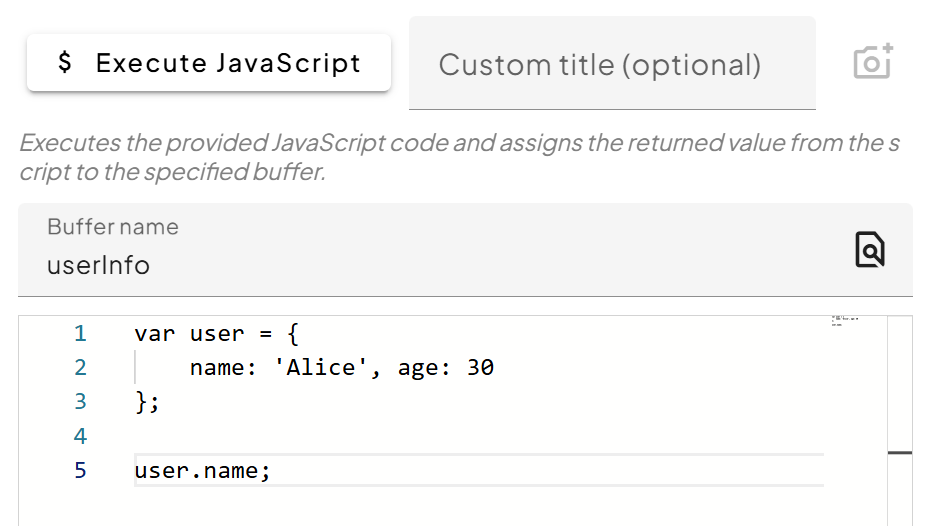The width and height of the screenshot is (940, 526).
Task: Click line number 3 in the gutter
Action: pos(80,401)
